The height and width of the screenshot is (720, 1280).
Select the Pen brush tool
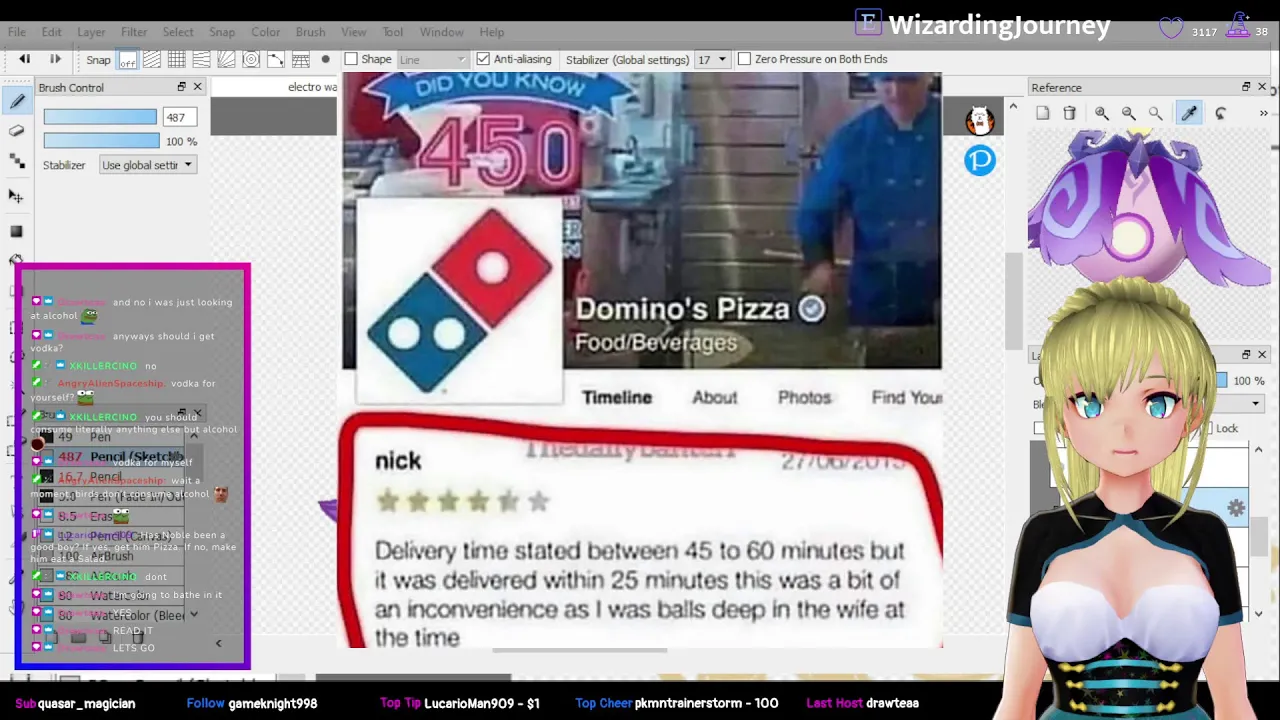click(x=17, y=101)
